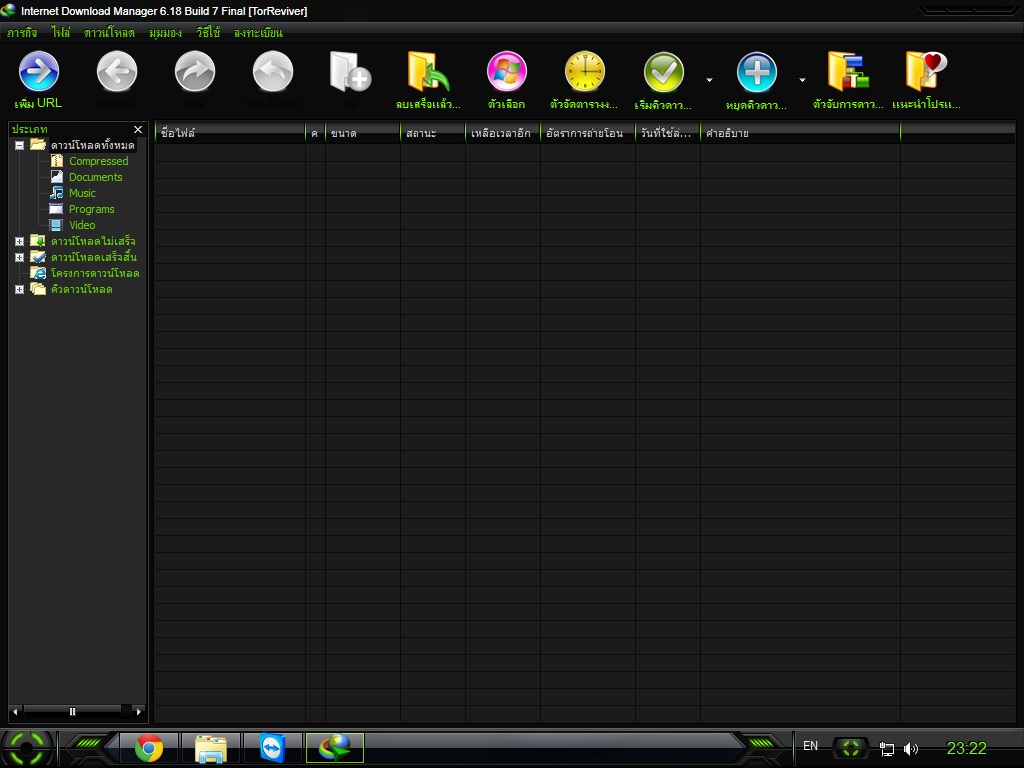Click the Delete Completed folder icon
The width and height of the screenshot is (1024, 768).
pyautogui.click(x=428, y=72)
